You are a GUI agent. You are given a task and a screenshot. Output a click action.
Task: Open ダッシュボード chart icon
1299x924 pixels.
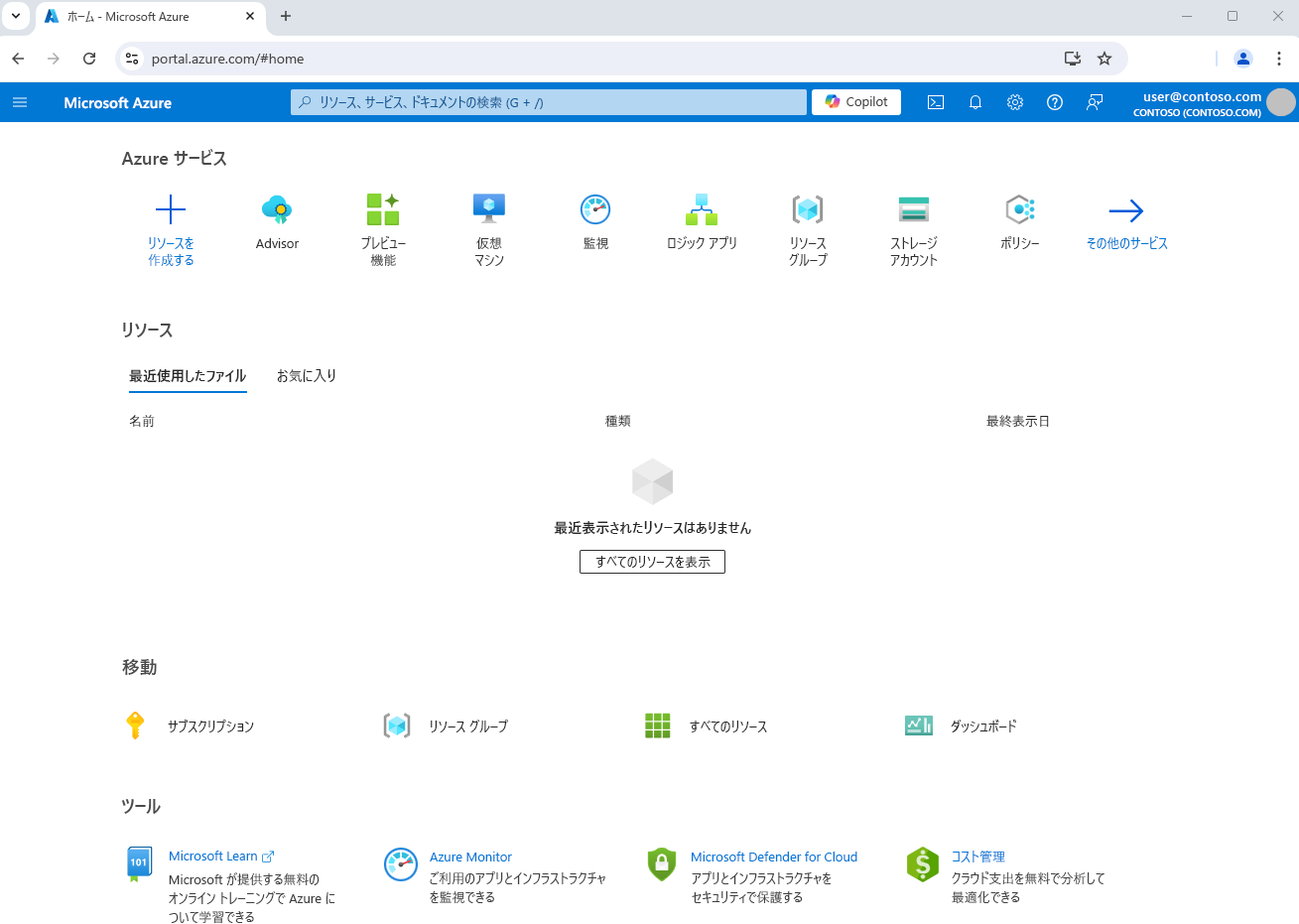point(919,726)
